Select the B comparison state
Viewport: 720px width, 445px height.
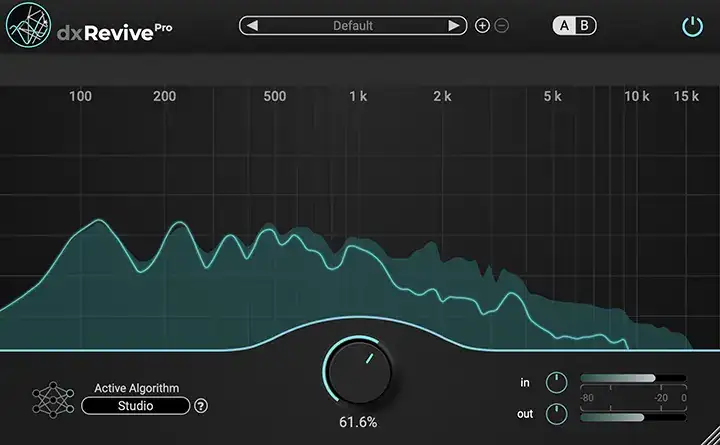(x=585, y=26)
